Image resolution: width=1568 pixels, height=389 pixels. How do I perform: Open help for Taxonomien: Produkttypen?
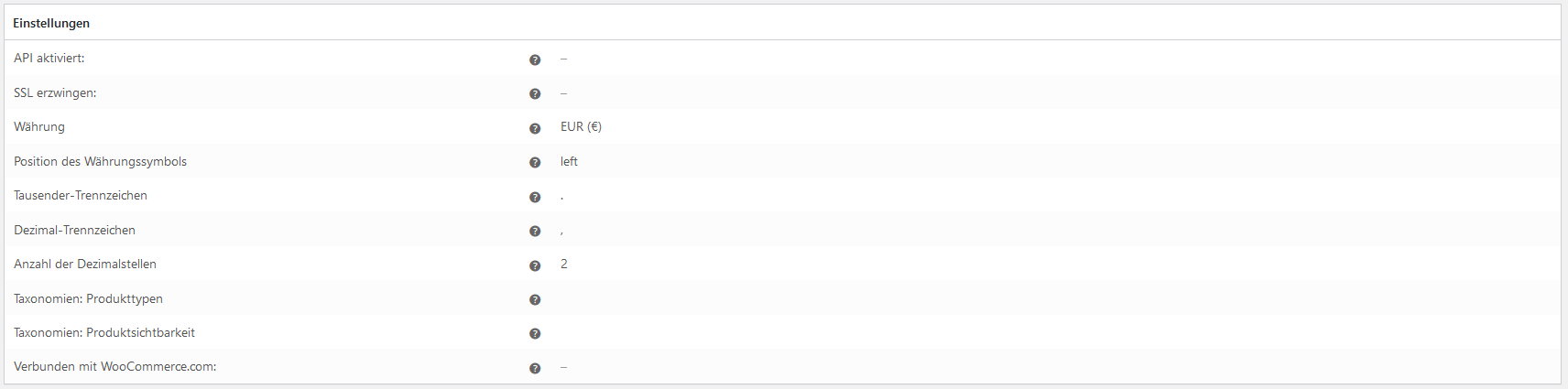535,299
